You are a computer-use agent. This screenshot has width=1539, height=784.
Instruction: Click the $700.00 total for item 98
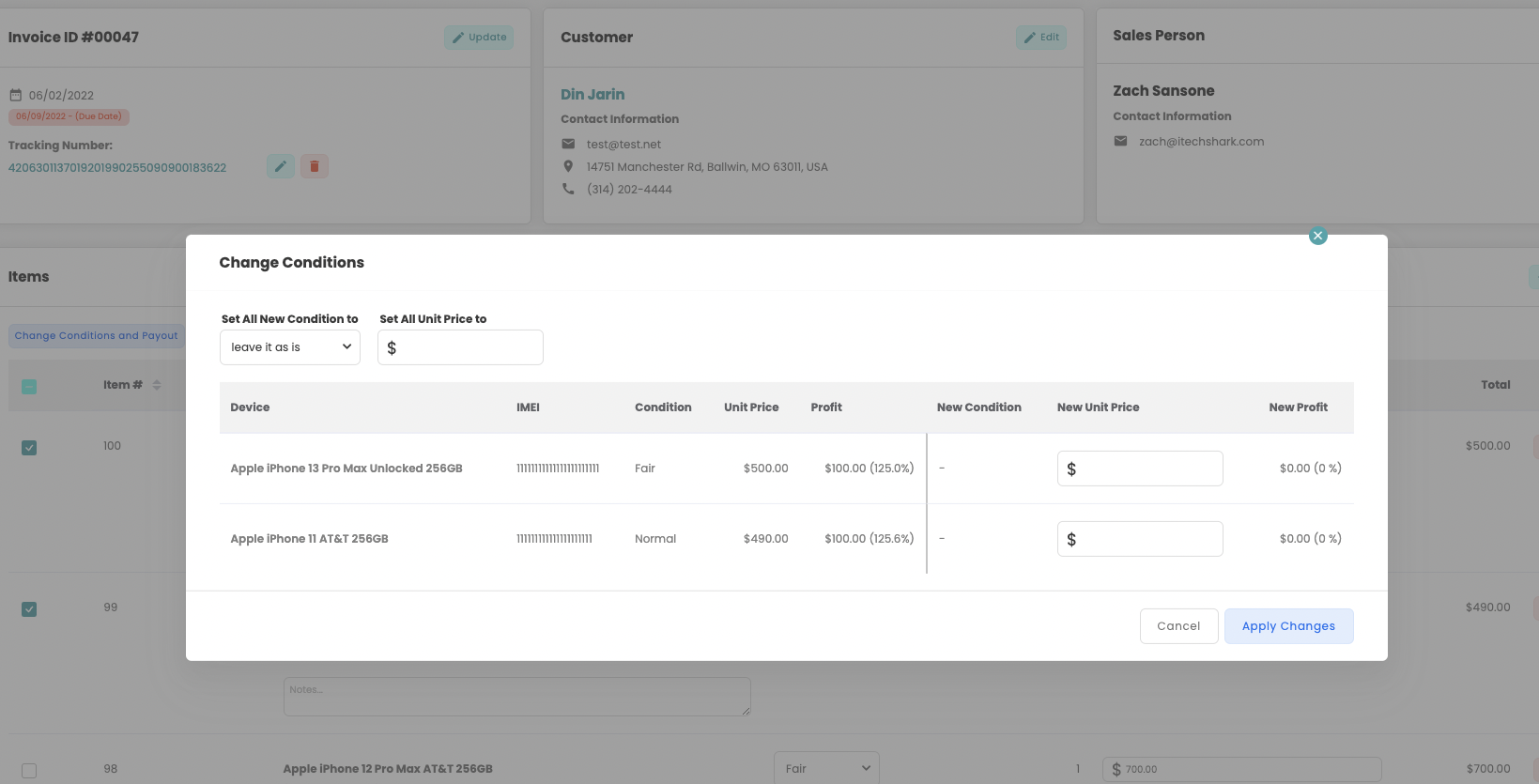pyautogui.click(x=1488, y=769)
